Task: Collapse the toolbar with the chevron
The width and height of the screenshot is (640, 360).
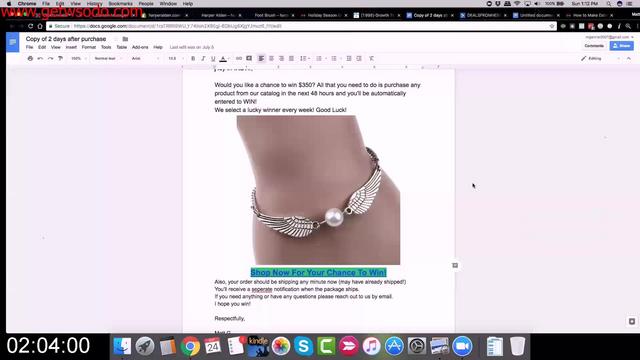Action: click(629, 59)
